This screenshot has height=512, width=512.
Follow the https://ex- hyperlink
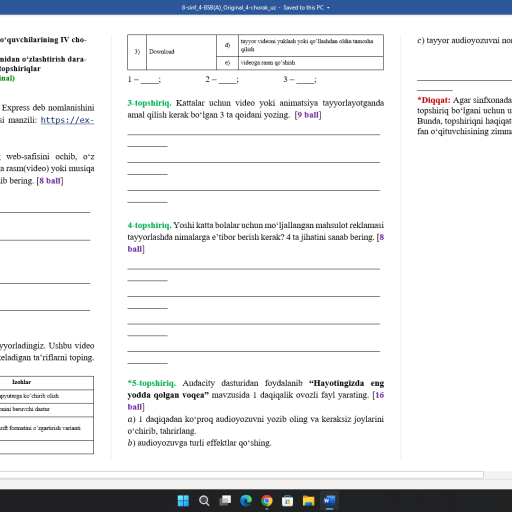coord(67,120)
